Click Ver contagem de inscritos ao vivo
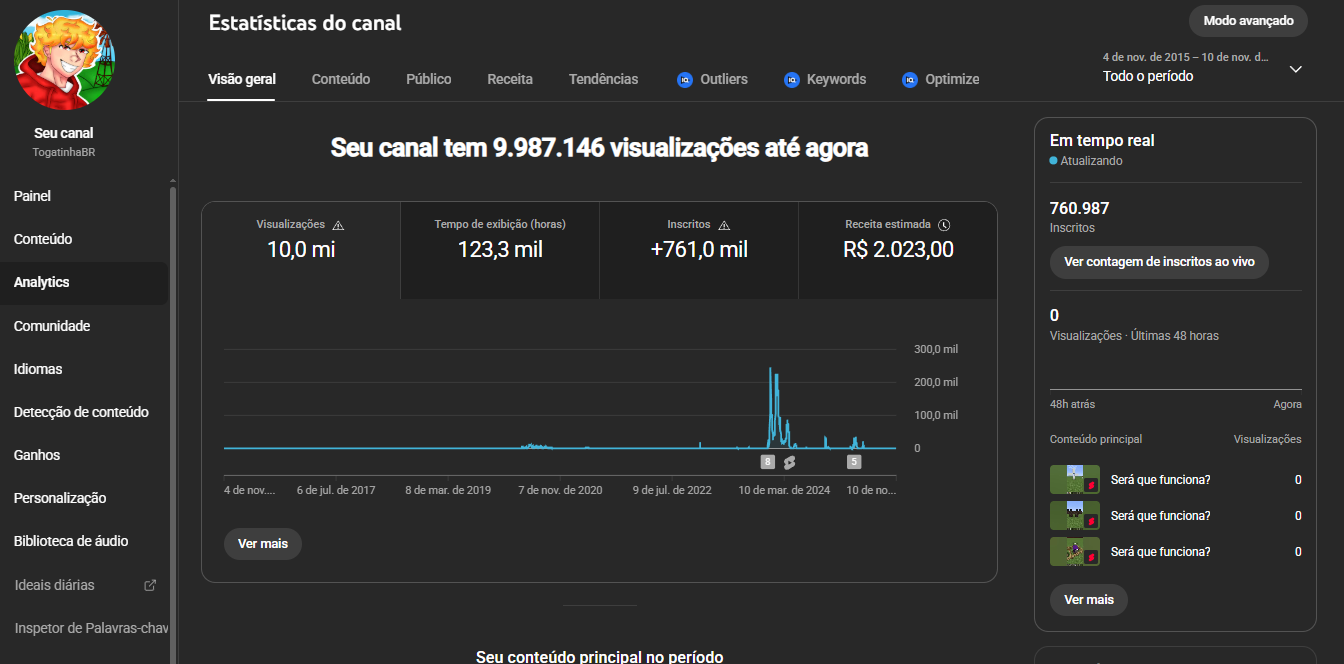 coord(1159,262)
